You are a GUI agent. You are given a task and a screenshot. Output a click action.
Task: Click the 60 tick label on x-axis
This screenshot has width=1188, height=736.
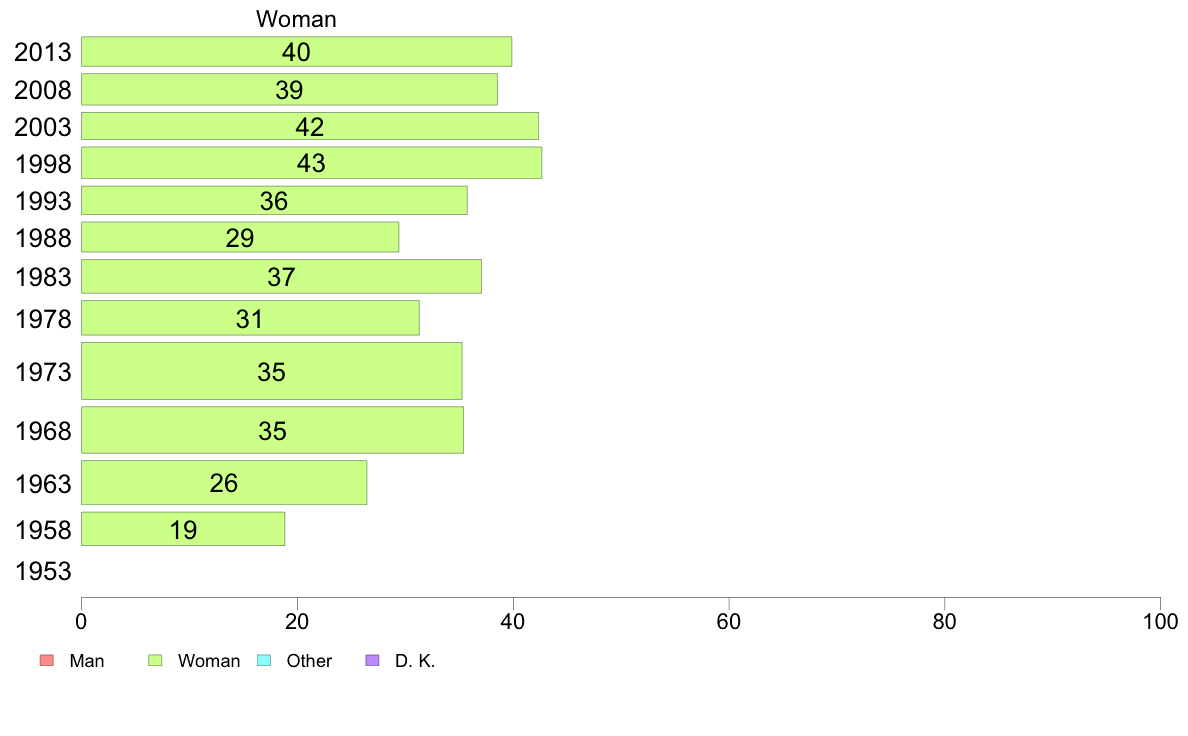click(728, 622)
